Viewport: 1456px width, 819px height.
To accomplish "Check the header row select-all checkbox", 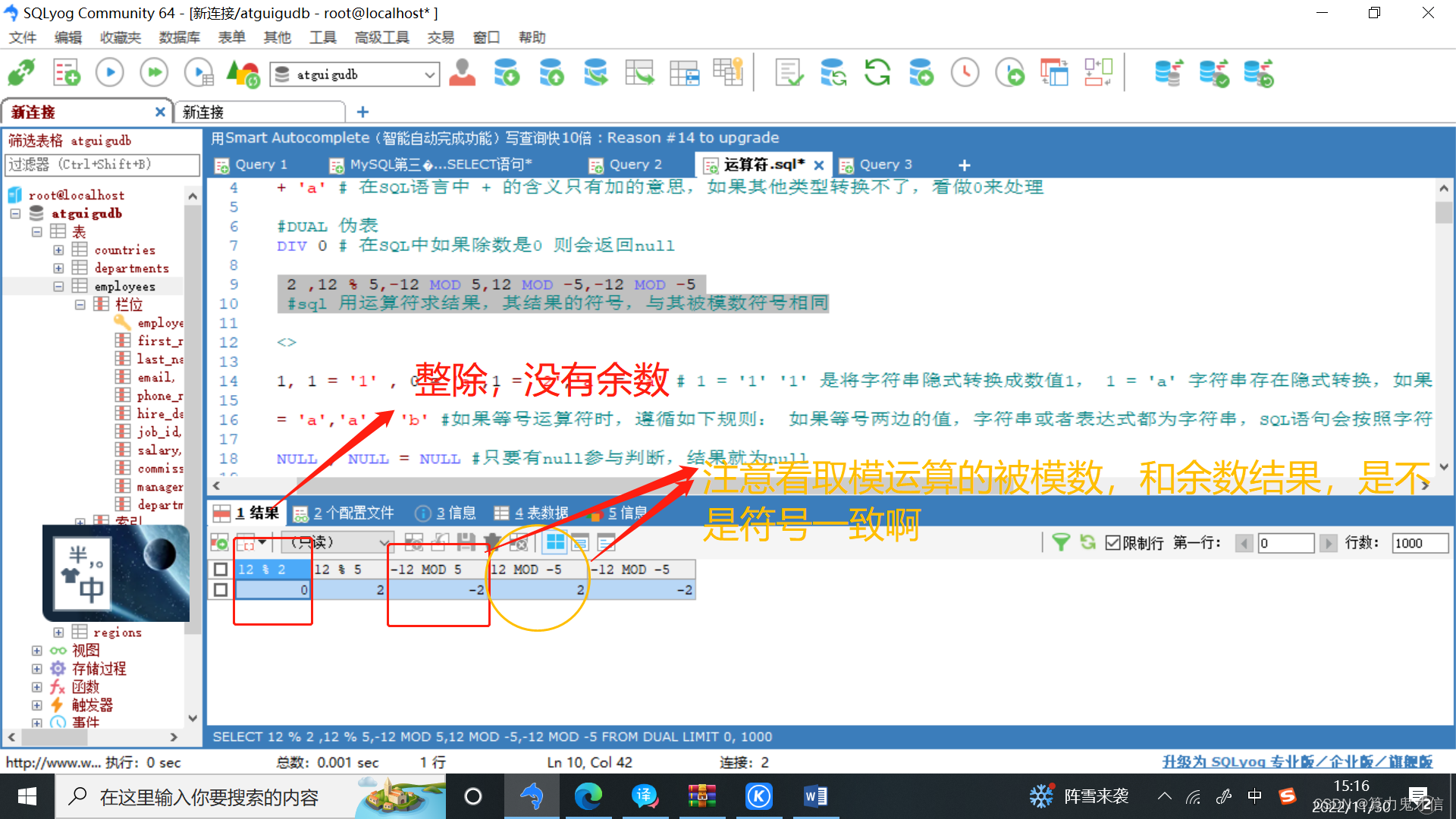I will click(221, 569).
